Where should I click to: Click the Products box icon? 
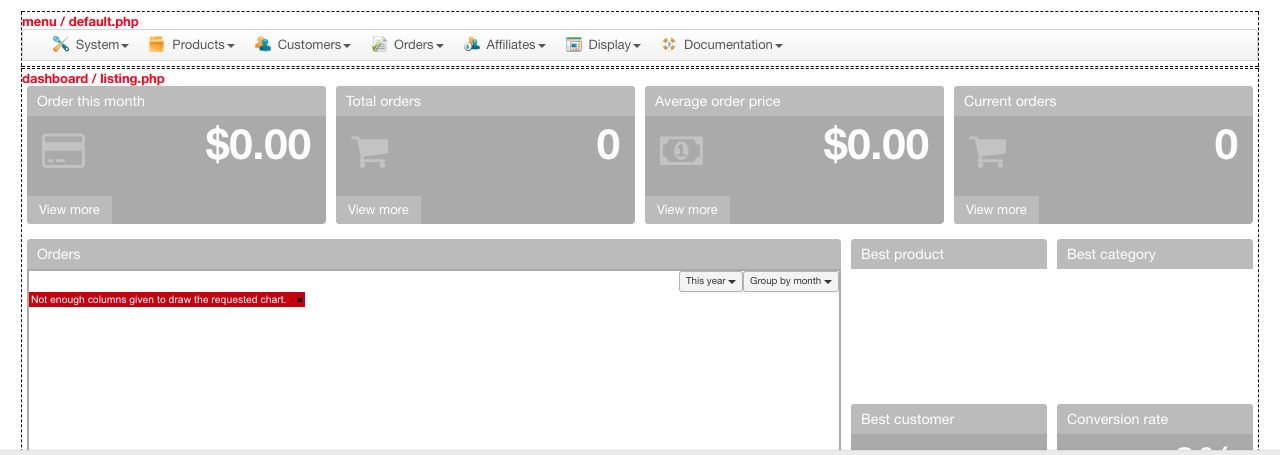coord(156,44)
